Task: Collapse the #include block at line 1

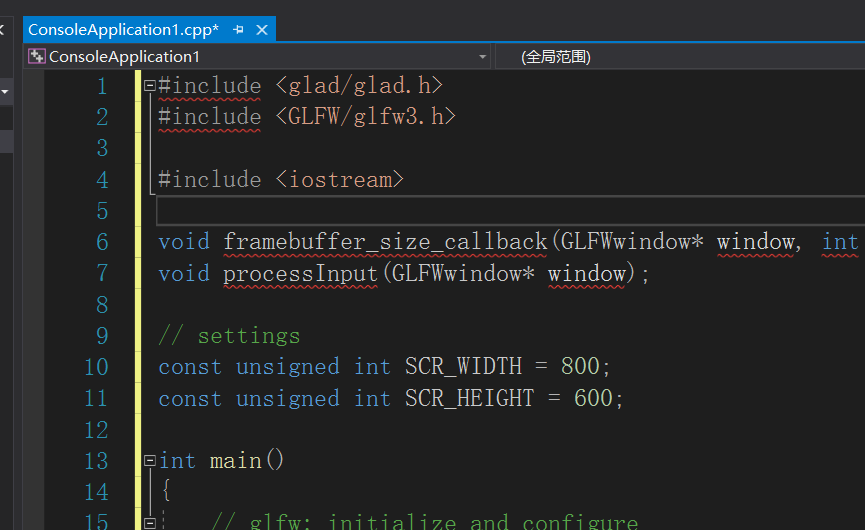Action: [x=149, y=85]
